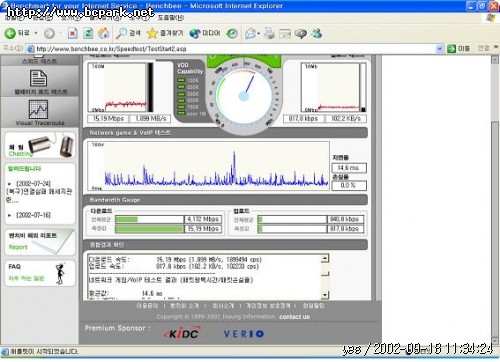This screenshot has width=500, height=362.
Task: Open the address bar dropdown arrow
Action: pyautogui.click(x=440, y=49)
